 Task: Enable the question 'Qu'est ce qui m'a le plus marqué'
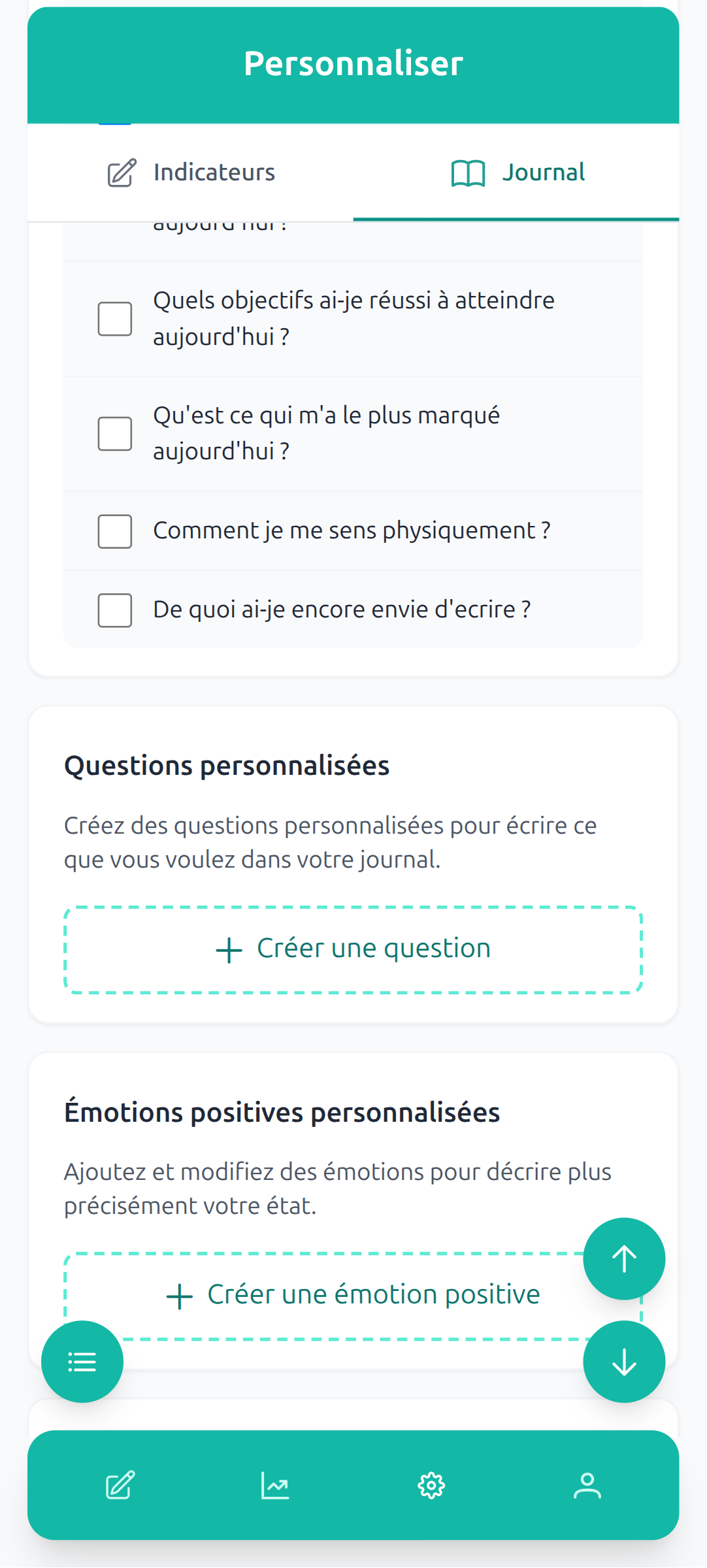coord(114,432)
